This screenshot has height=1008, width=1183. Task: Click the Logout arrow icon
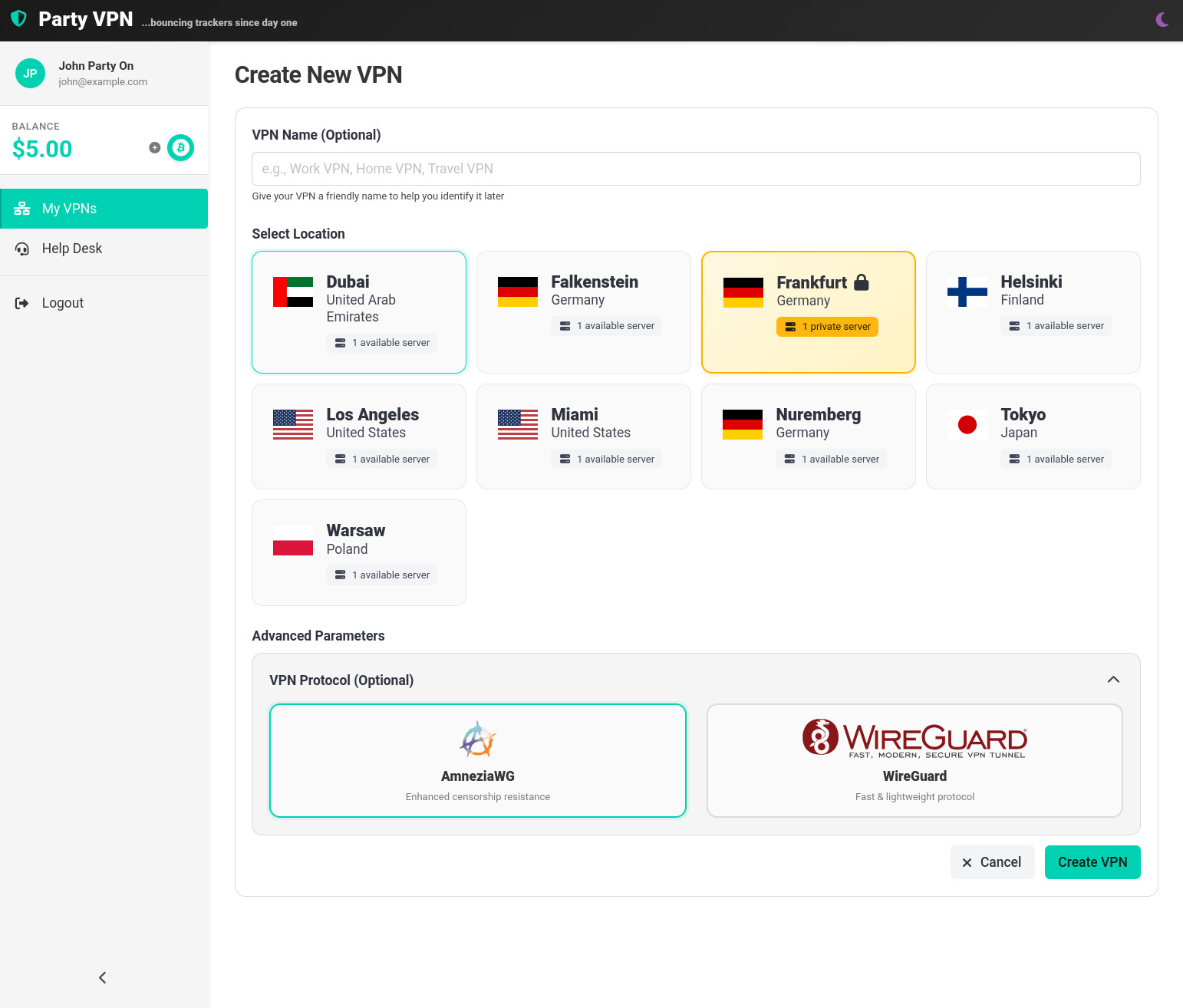pos(21,302)
